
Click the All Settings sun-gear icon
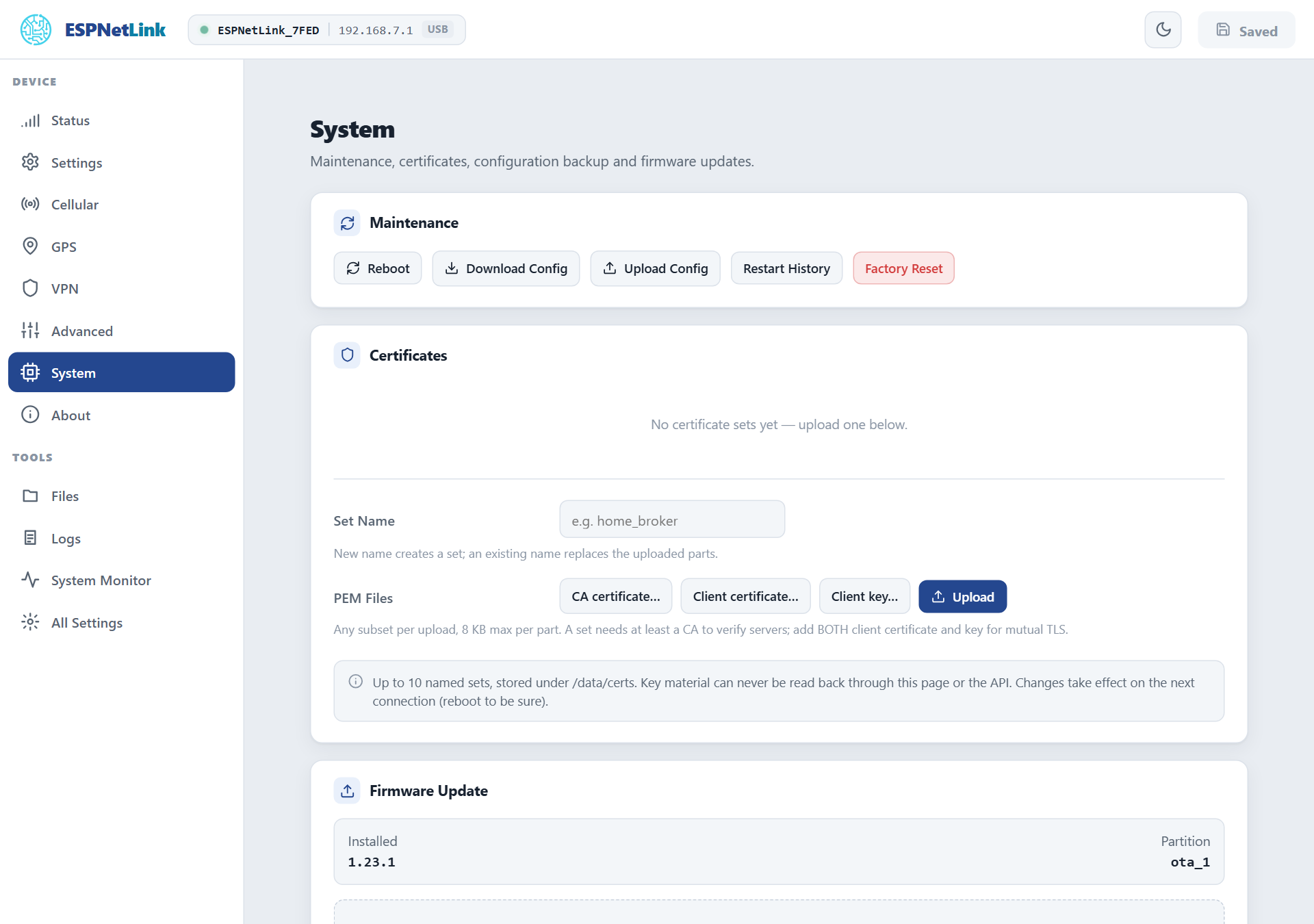coord(30,622)
